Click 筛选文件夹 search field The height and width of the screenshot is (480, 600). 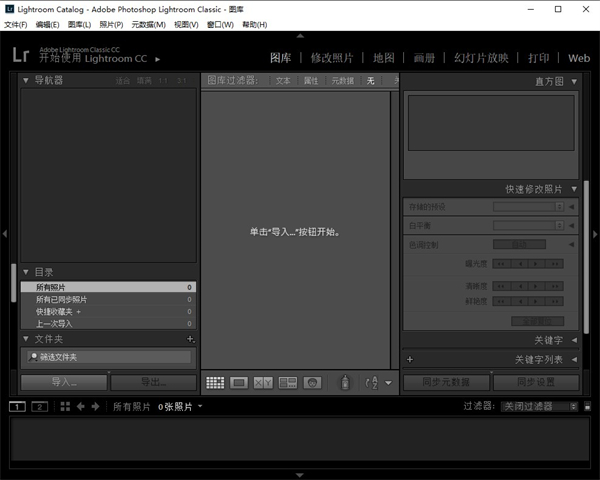click(109, 357)
